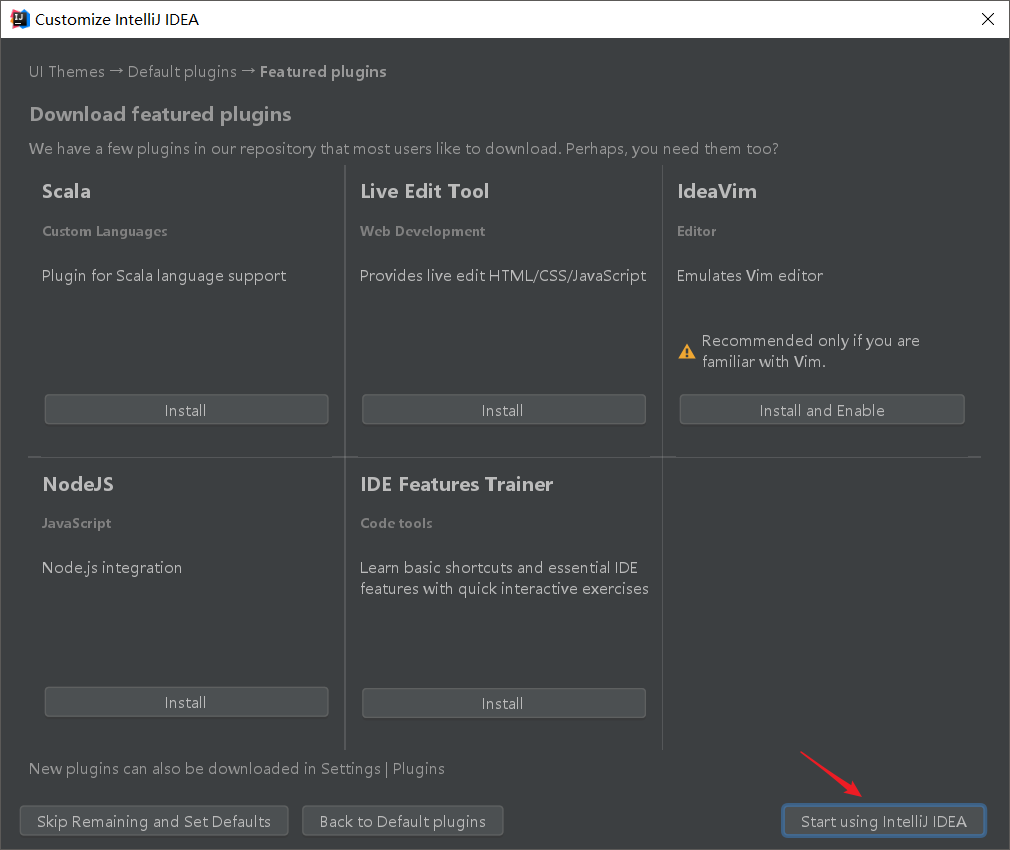
Task: Click the Code tools category label
Action: click(396, 524)
